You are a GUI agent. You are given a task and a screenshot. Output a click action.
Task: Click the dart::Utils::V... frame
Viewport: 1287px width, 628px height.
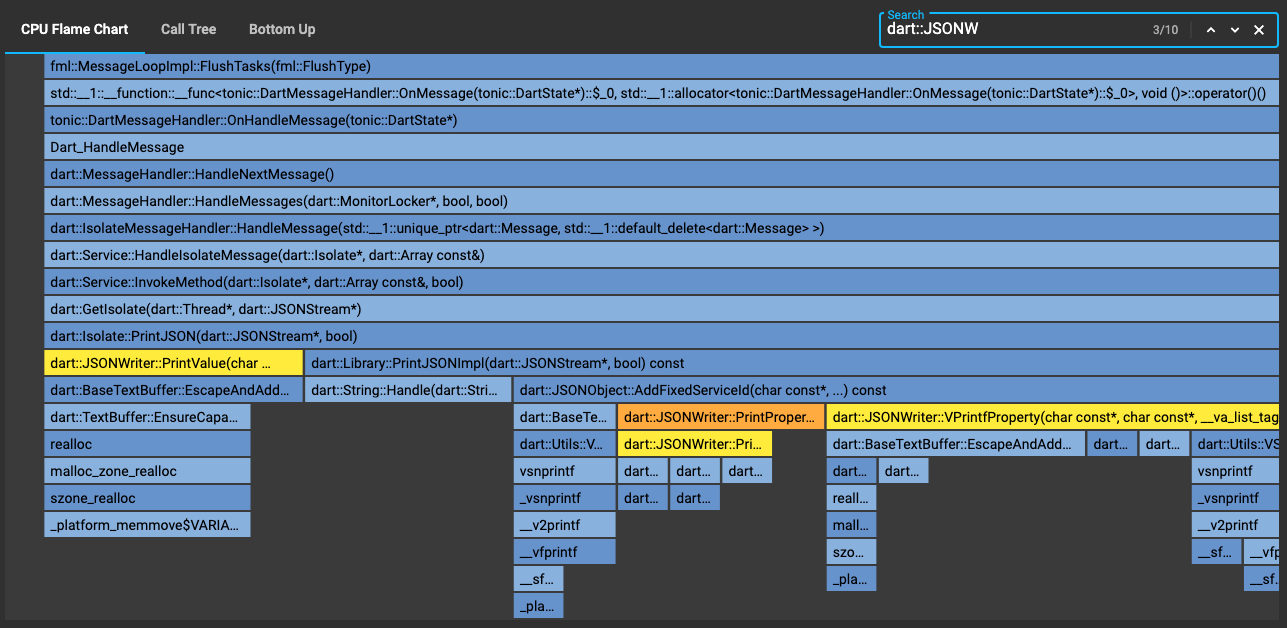[565, 444]
